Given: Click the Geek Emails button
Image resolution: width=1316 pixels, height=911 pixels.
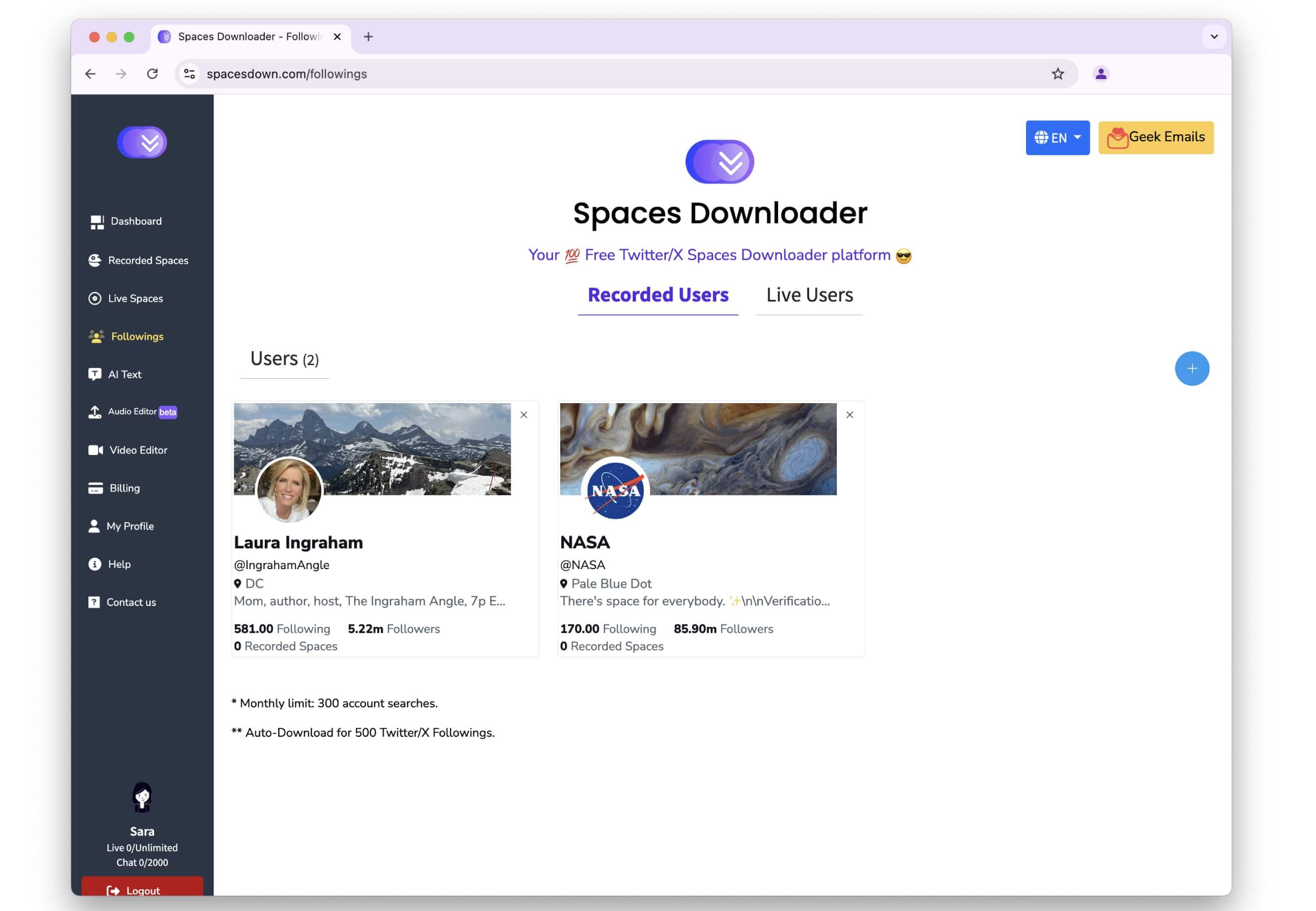Looking at the screenshot, I should (1155, 137).
